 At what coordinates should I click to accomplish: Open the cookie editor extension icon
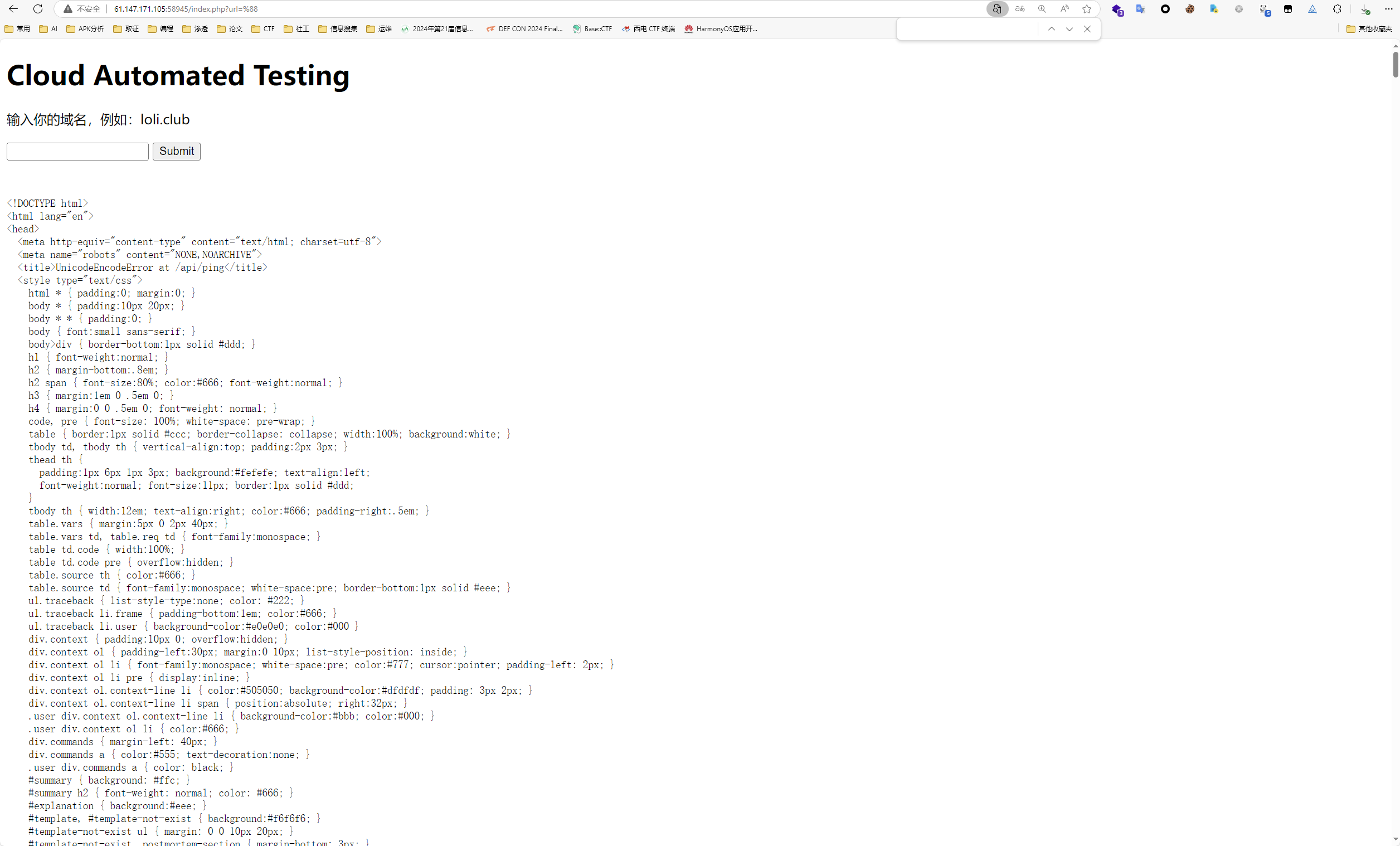tap(1190, 9)
